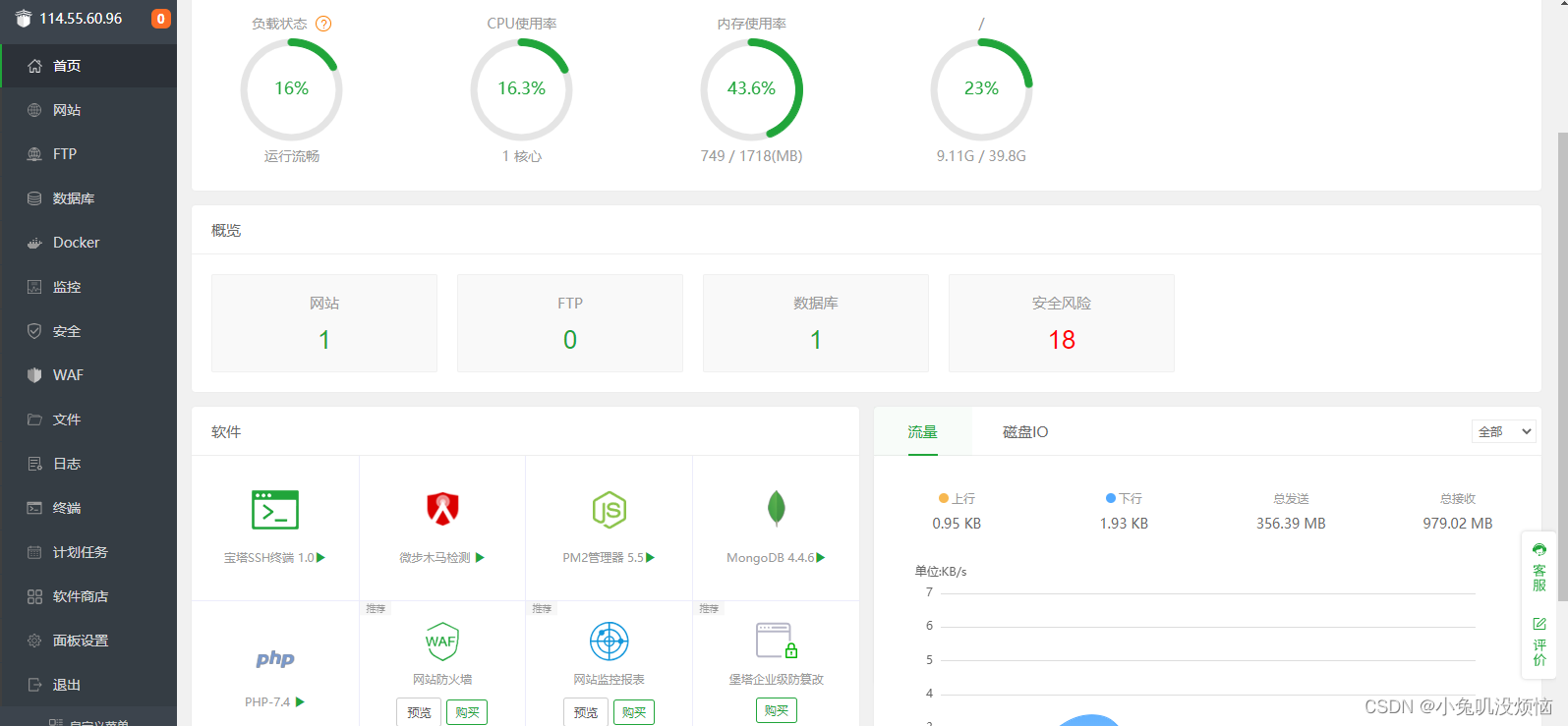Viewport: 1568px width, 726px height.
Task: Toggle the 下行 legend series
Action: [1124, 499]
